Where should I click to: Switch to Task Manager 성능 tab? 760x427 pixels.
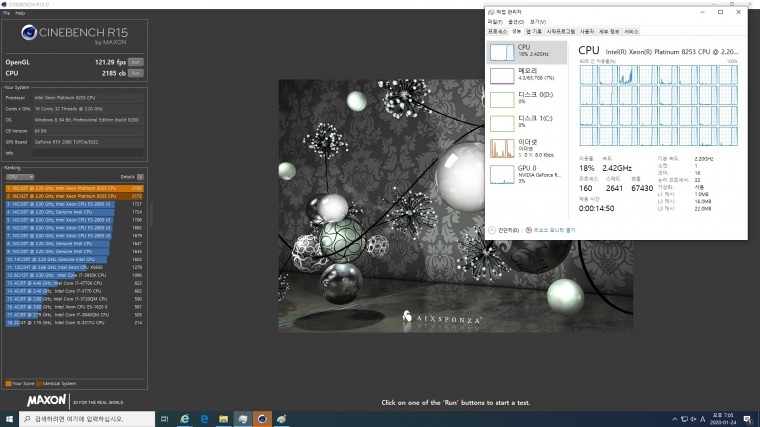pos(516,32)
